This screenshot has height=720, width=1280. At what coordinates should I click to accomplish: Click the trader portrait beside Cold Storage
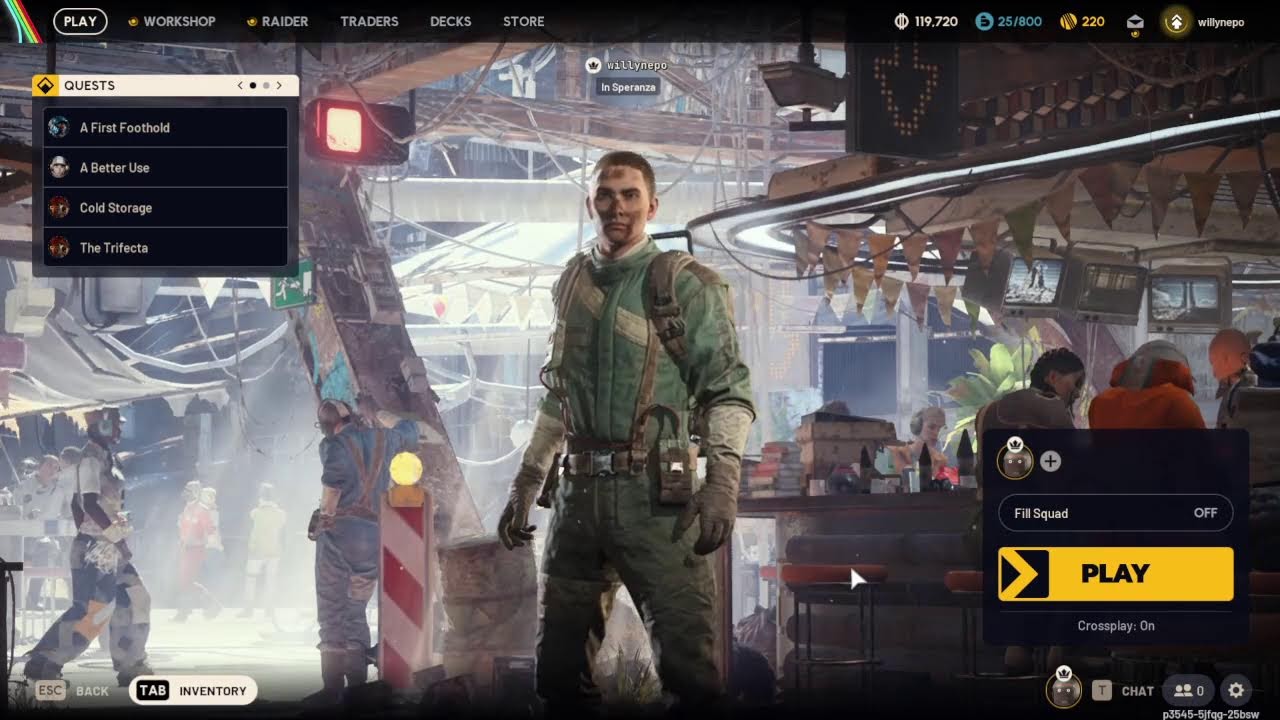pyautogui.click(x=59, y=207)
